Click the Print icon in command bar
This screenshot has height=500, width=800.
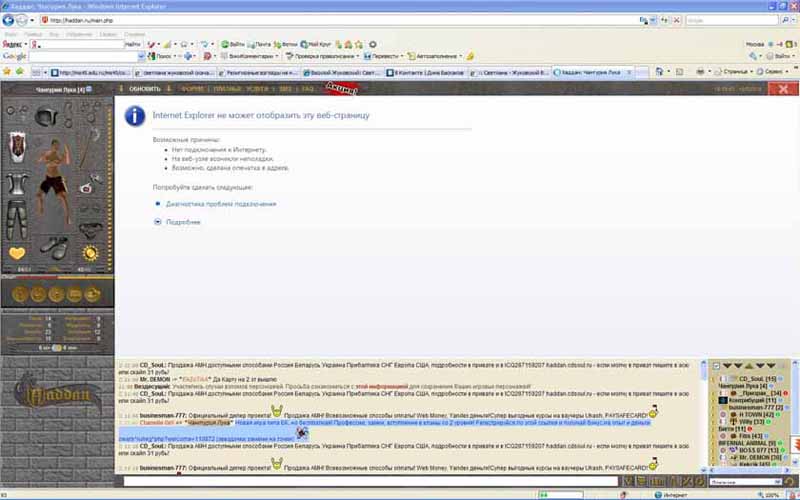coord(701,72)
